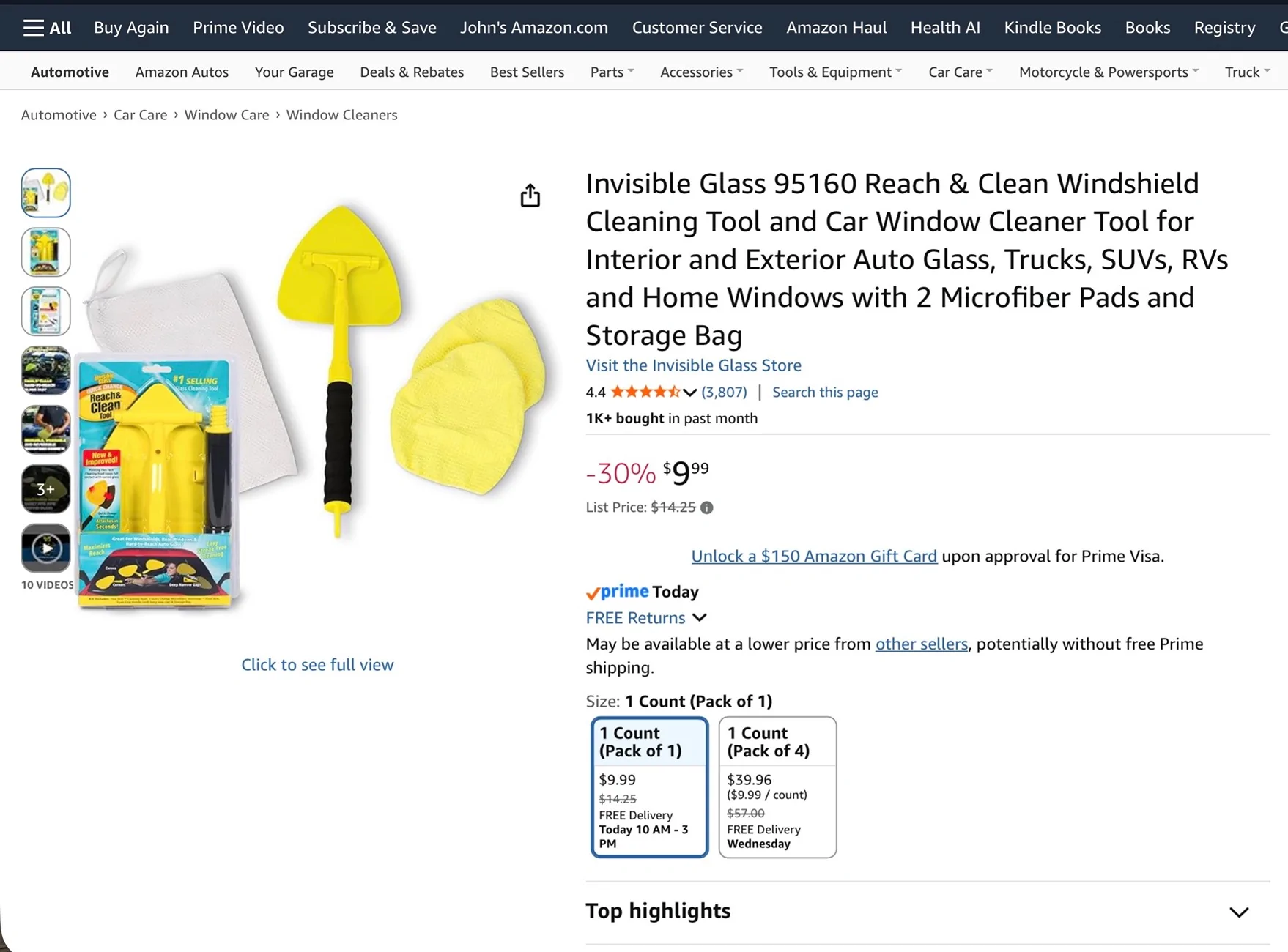
Task: Expand the FREE Returns chevron
Action: pos(700,617)
